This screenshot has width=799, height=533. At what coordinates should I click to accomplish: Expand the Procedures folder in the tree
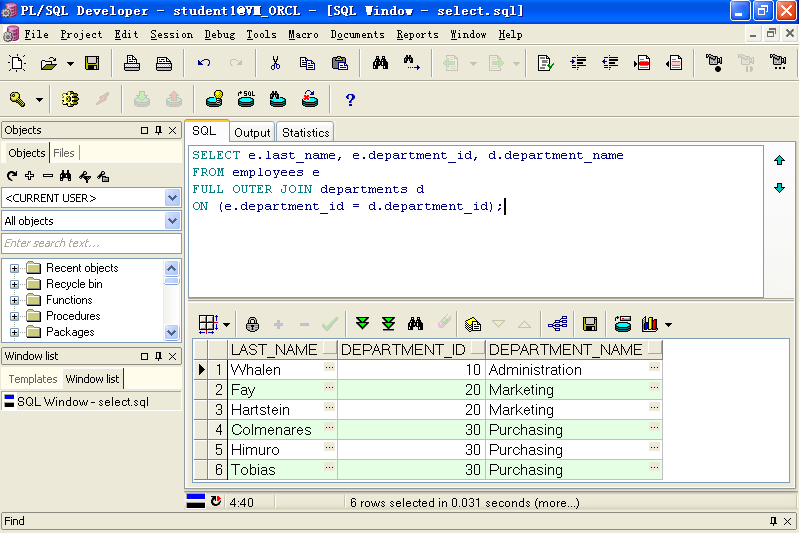coord(14,316)
